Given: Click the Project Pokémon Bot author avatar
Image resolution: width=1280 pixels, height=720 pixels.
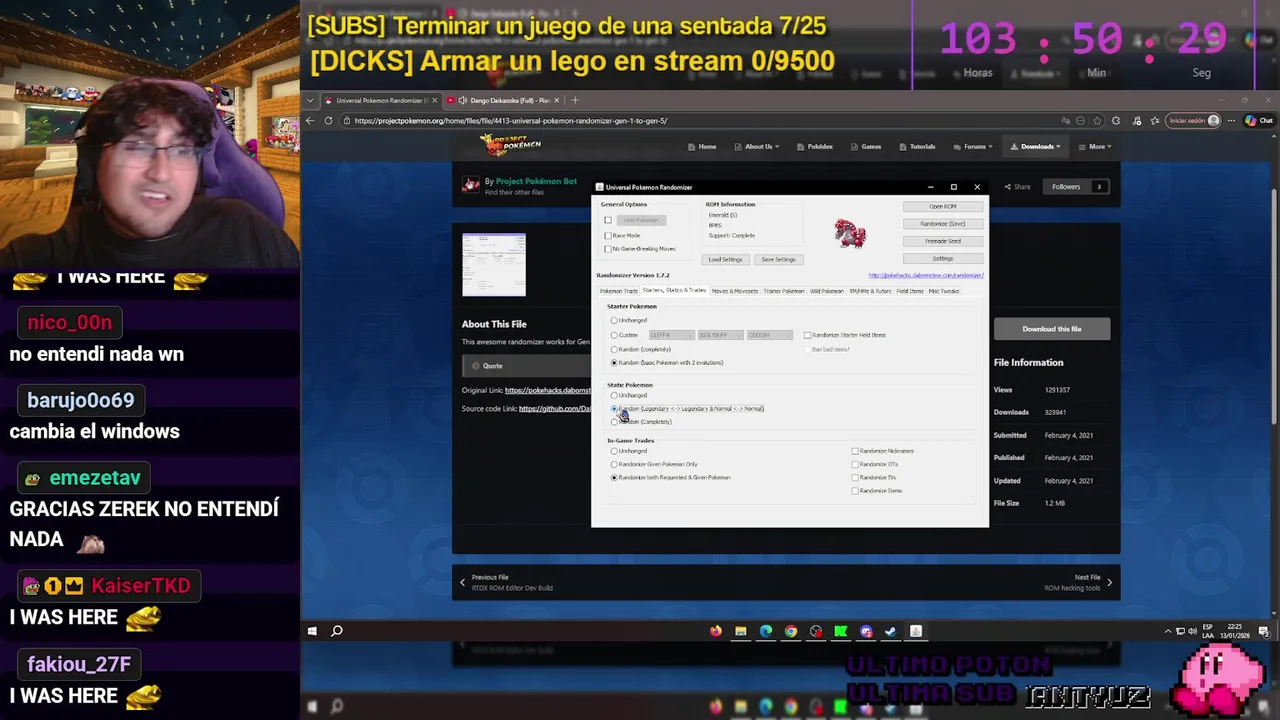Looking at the screenshot, I should click(x=470, y=185).
